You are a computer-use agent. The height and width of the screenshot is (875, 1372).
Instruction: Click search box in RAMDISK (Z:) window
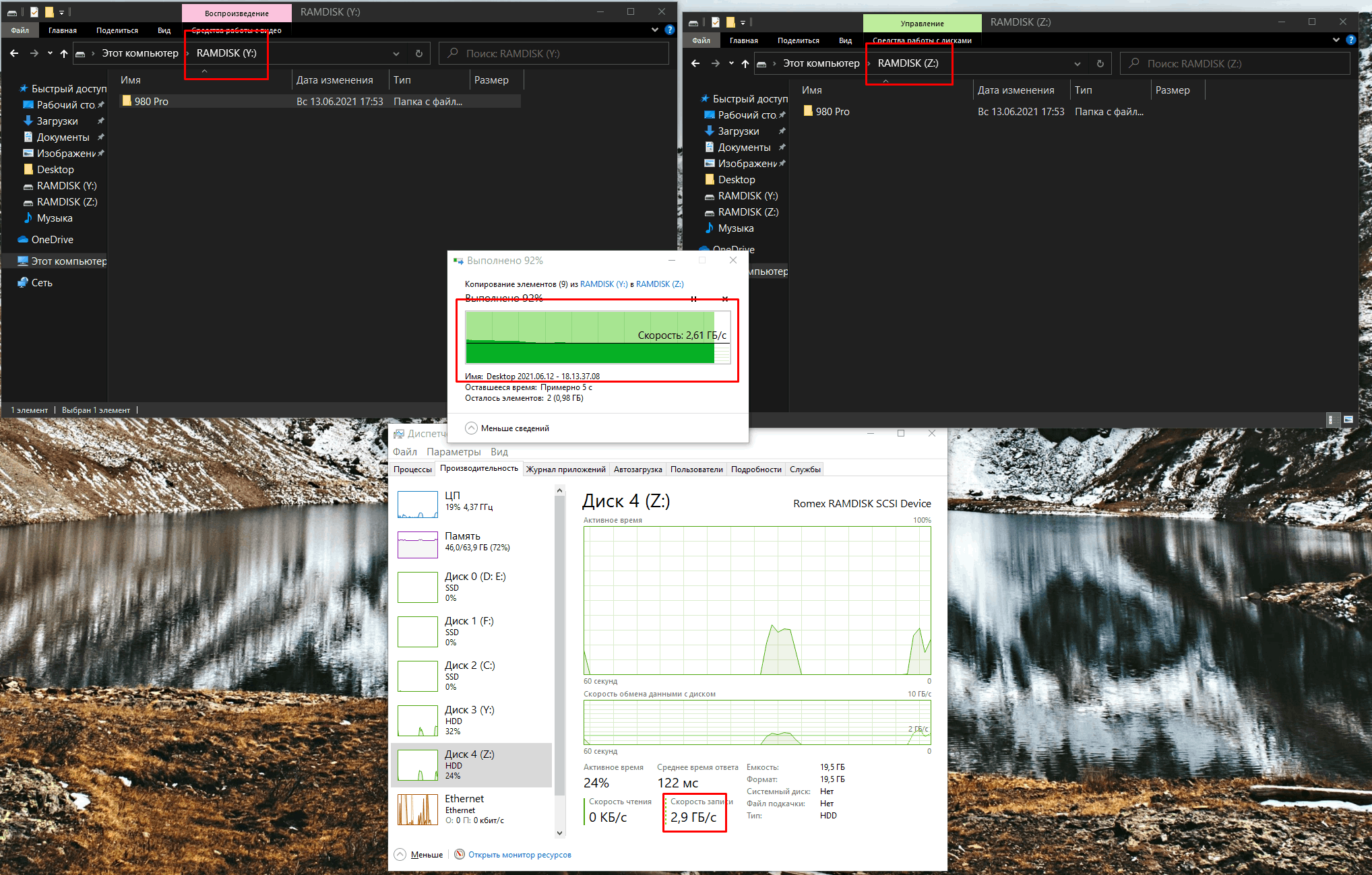pos(1235,63)
